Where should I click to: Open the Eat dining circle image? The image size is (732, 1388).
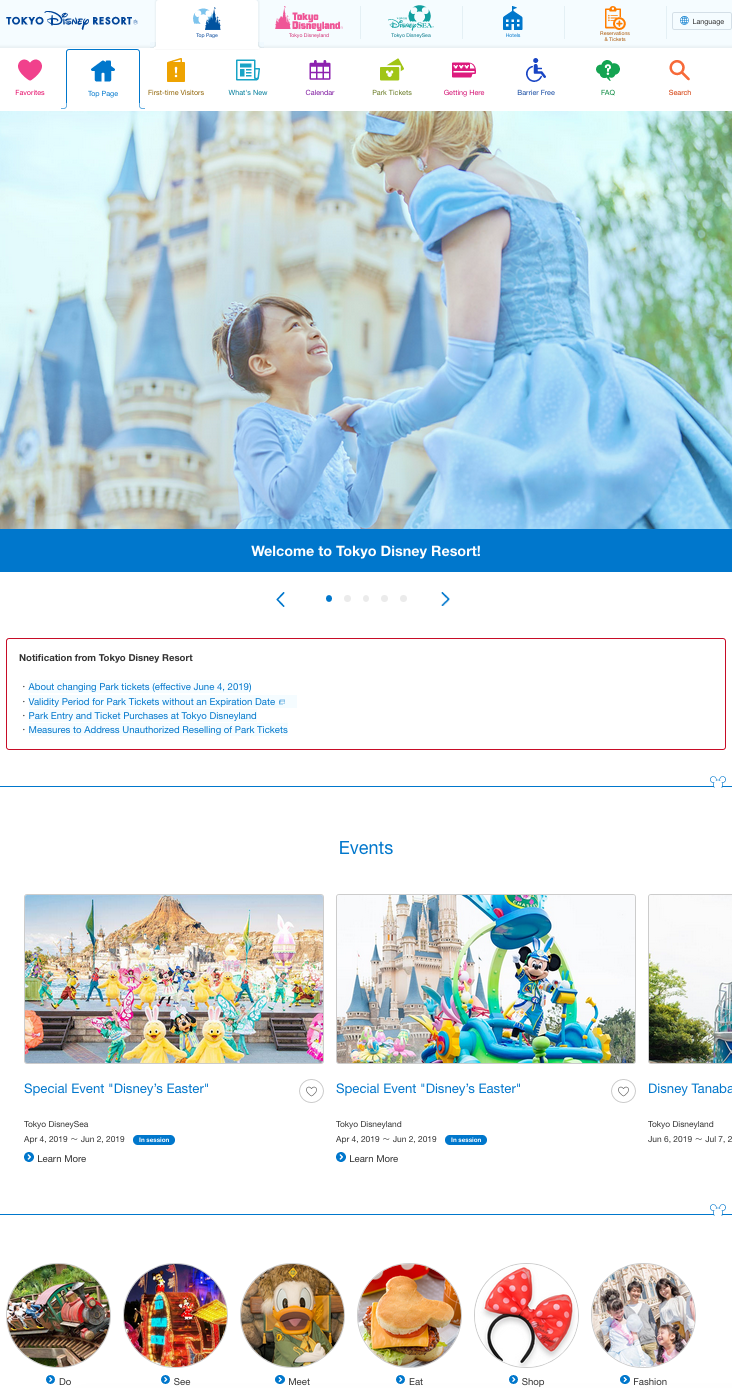pos(409,1315)
